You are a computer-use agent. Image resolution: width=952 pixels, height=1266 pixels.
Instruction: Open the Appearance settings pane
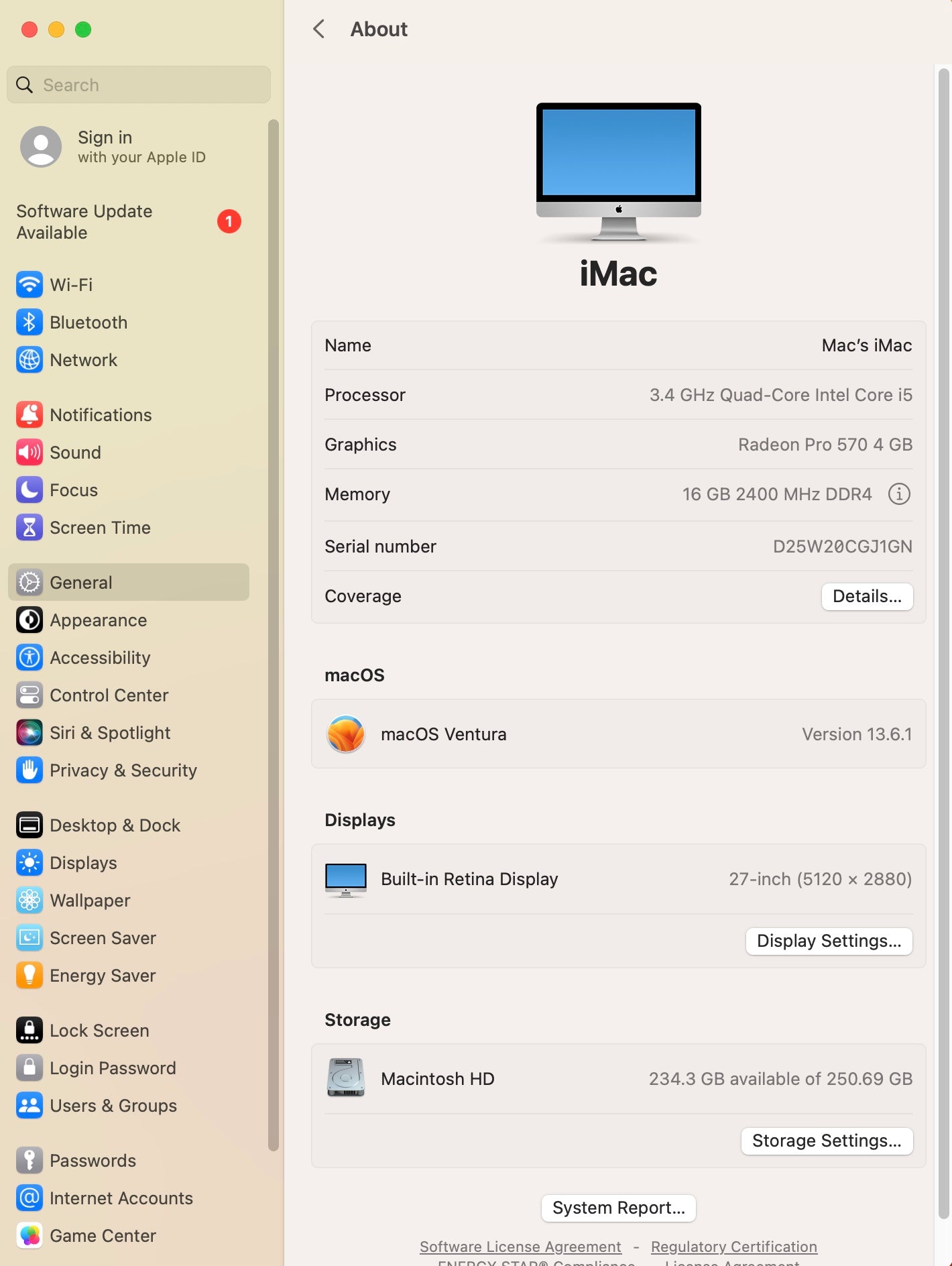pyautogui.click(x=98, y=620)
